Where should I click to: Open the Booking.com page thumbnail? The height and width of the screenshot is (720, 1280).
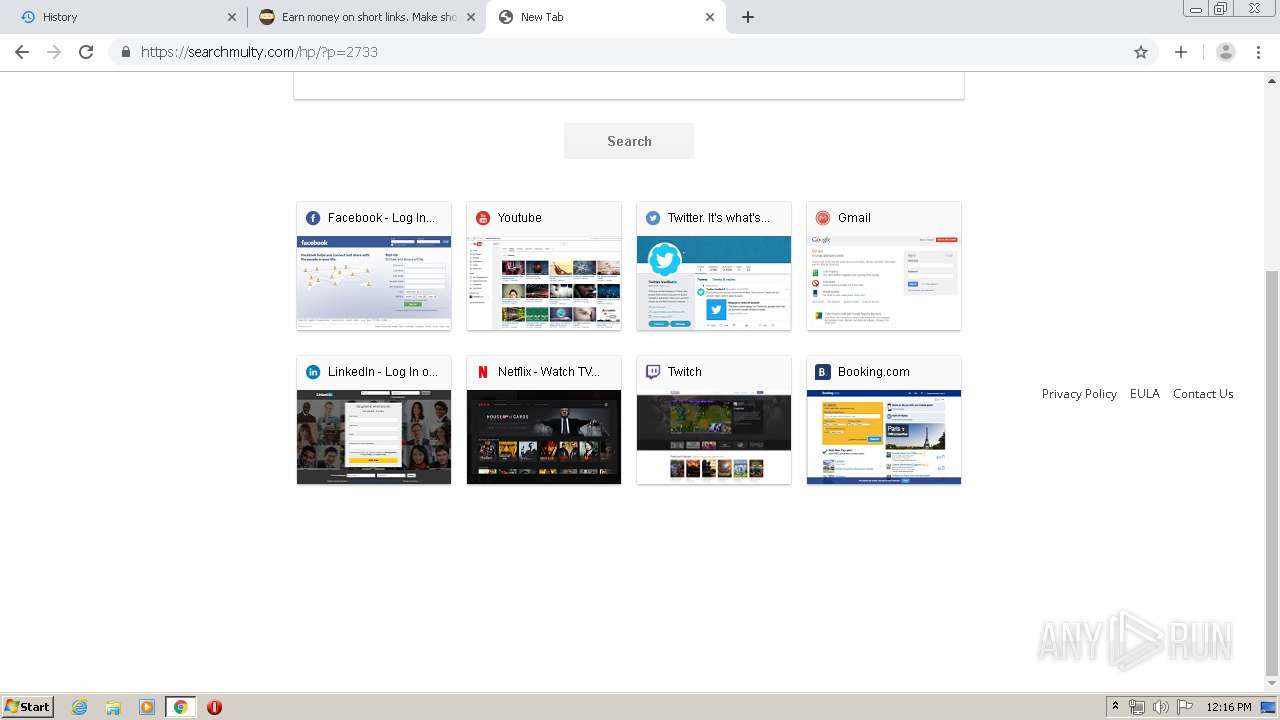tap(884, 437)
